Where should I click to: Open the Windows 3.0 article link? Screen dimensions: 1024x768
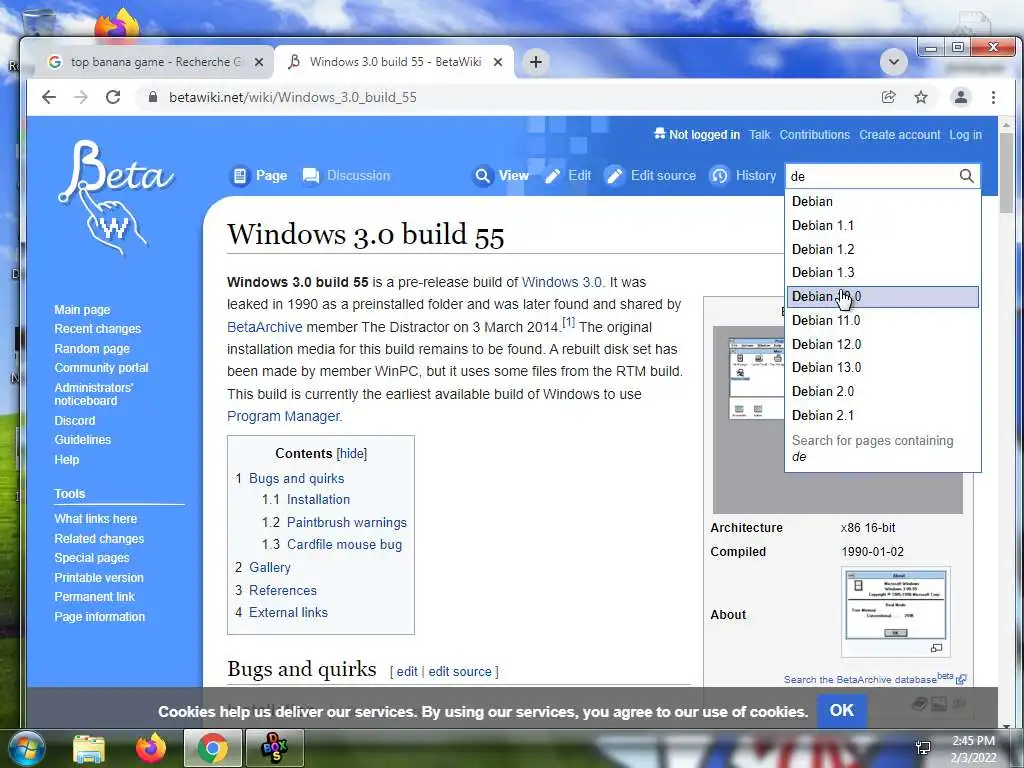[x=562, y=282]
